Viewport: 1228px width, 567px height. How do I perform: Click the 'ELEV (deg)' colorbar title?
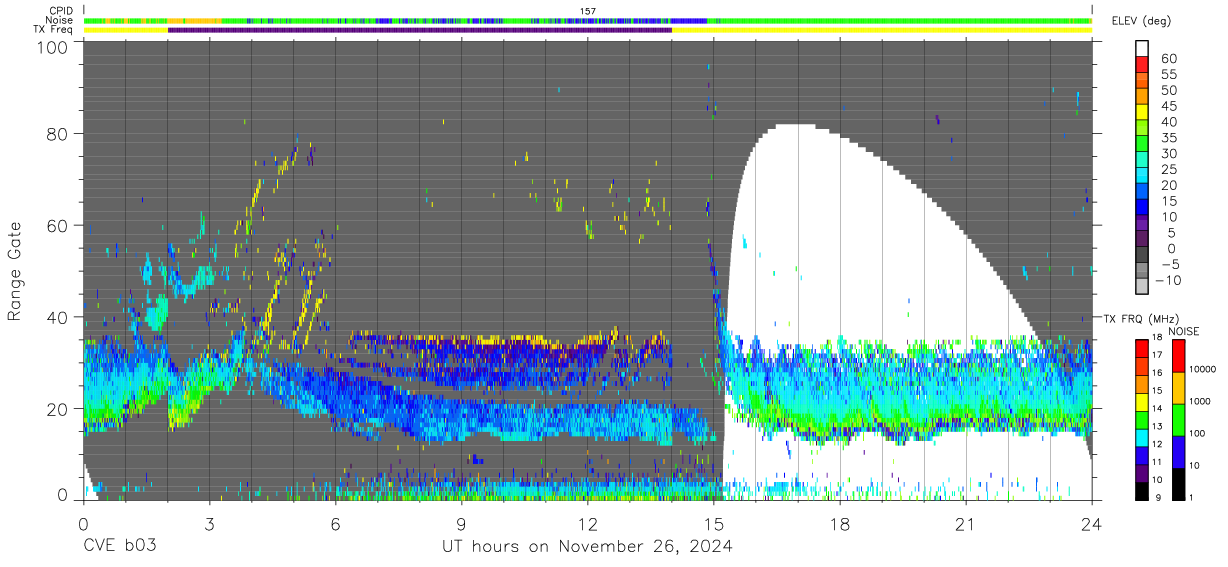[1141, 21]
